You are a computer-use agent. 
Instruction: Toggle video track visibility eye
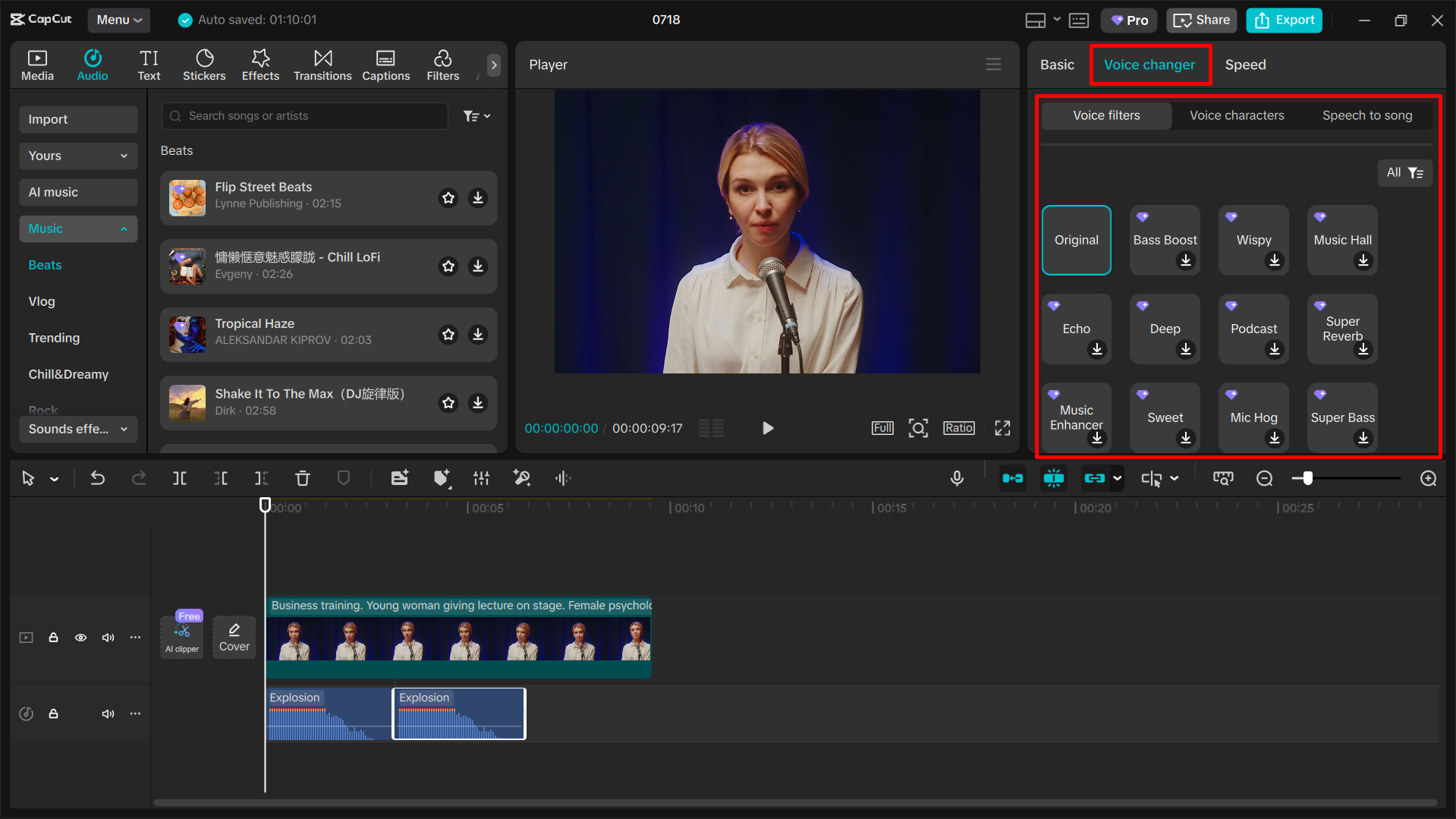point(80,638)
